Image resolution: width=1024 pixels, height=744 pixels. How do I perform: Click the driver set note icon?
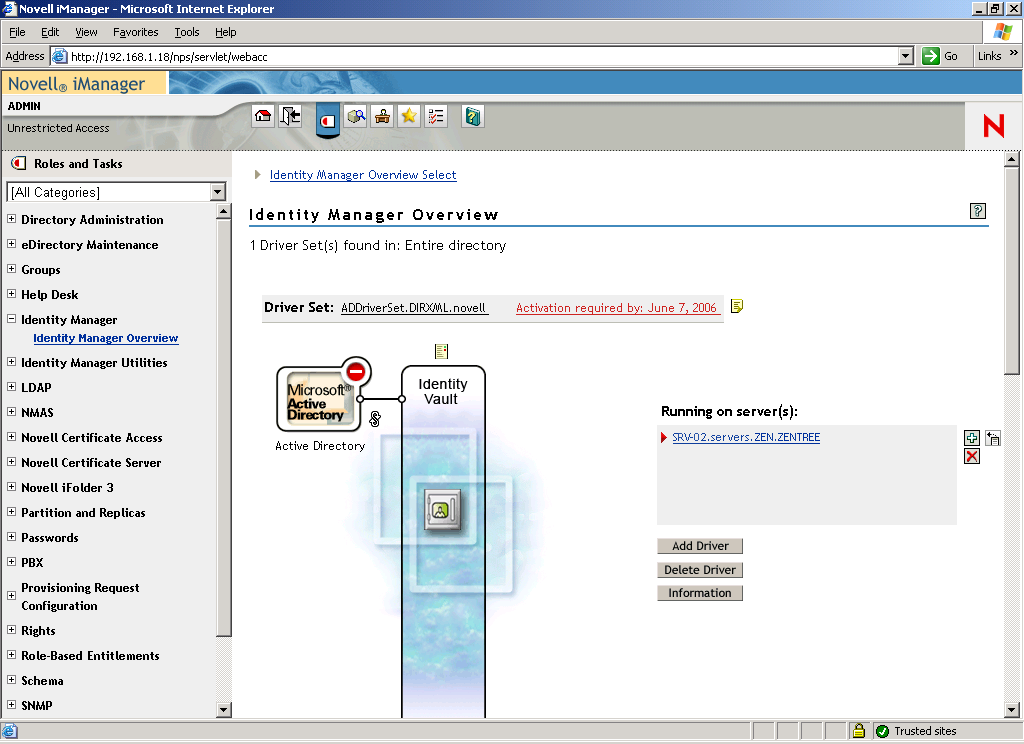(x=736, y=308)
